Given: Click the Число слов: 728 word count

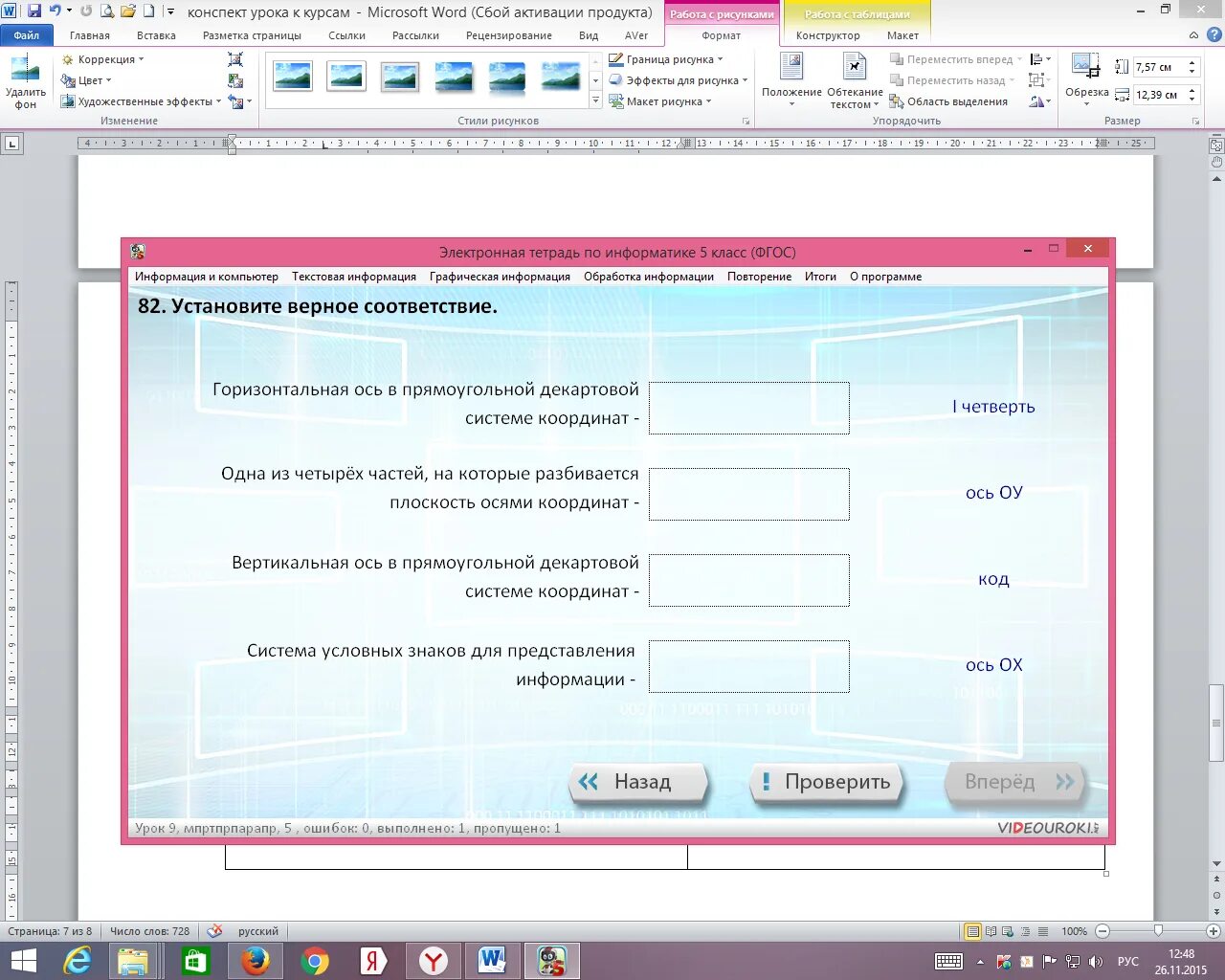Looking at the screenshot, I should [149, 931].
